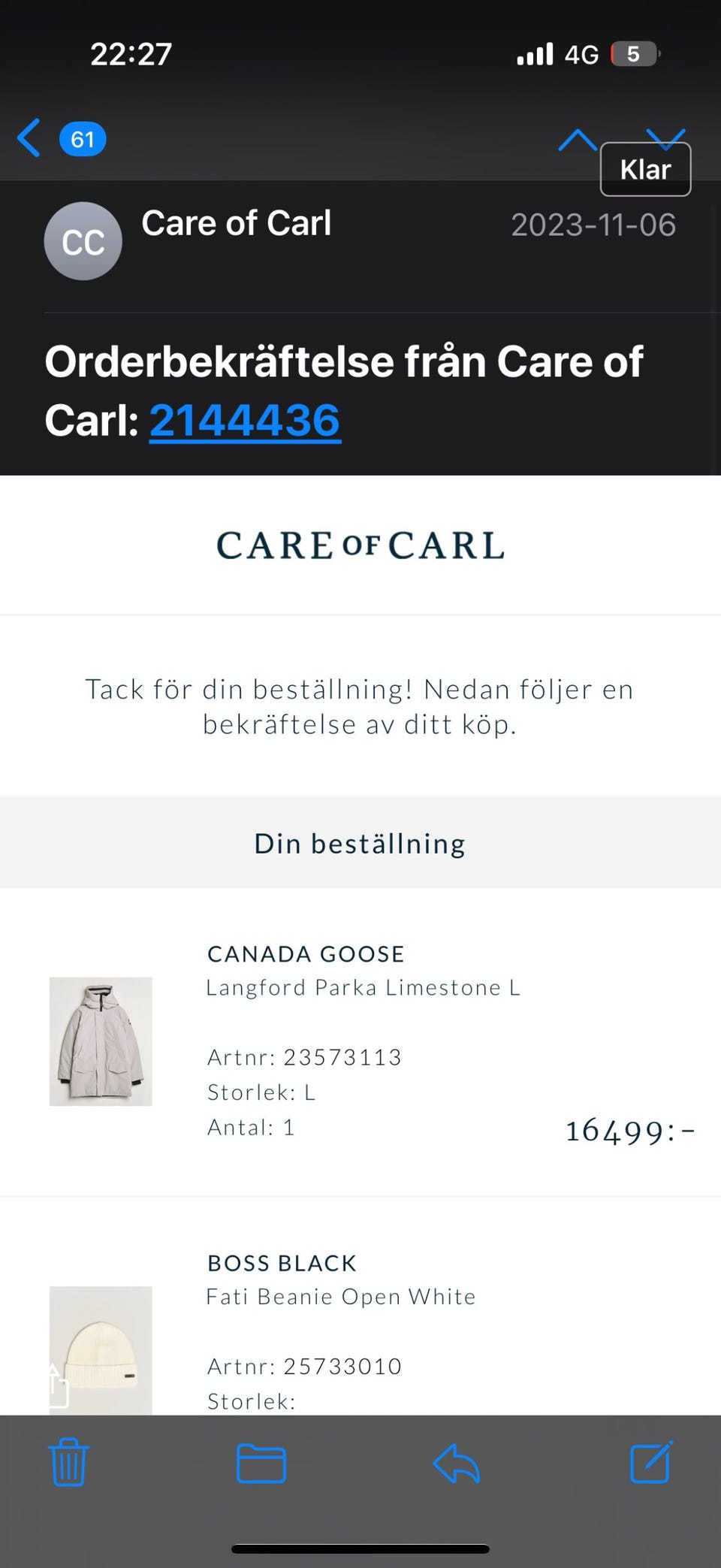Go to the next message with the down arrow
Screen dimensions: 721x1568
pos(666,135)
